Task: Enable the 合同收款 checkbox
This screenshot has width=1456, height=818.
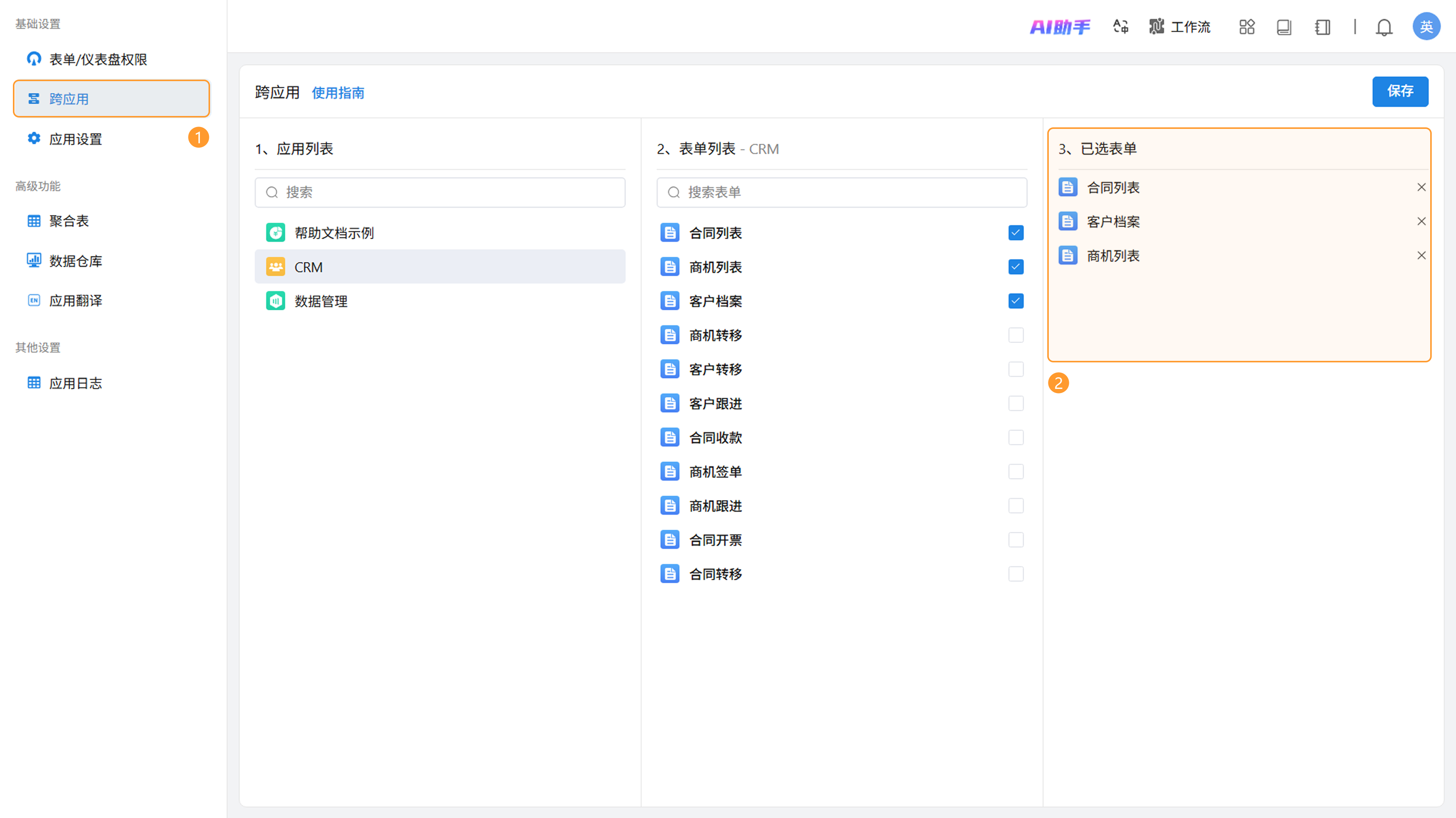Action: pos(1016,438)
